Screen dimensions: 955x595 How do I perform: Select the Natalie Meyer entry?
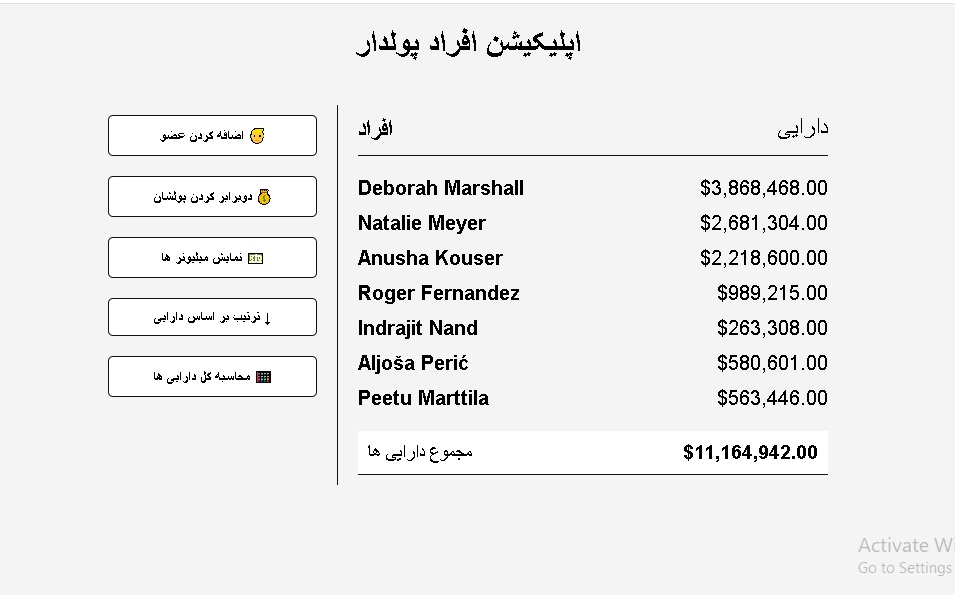[422, 223]
